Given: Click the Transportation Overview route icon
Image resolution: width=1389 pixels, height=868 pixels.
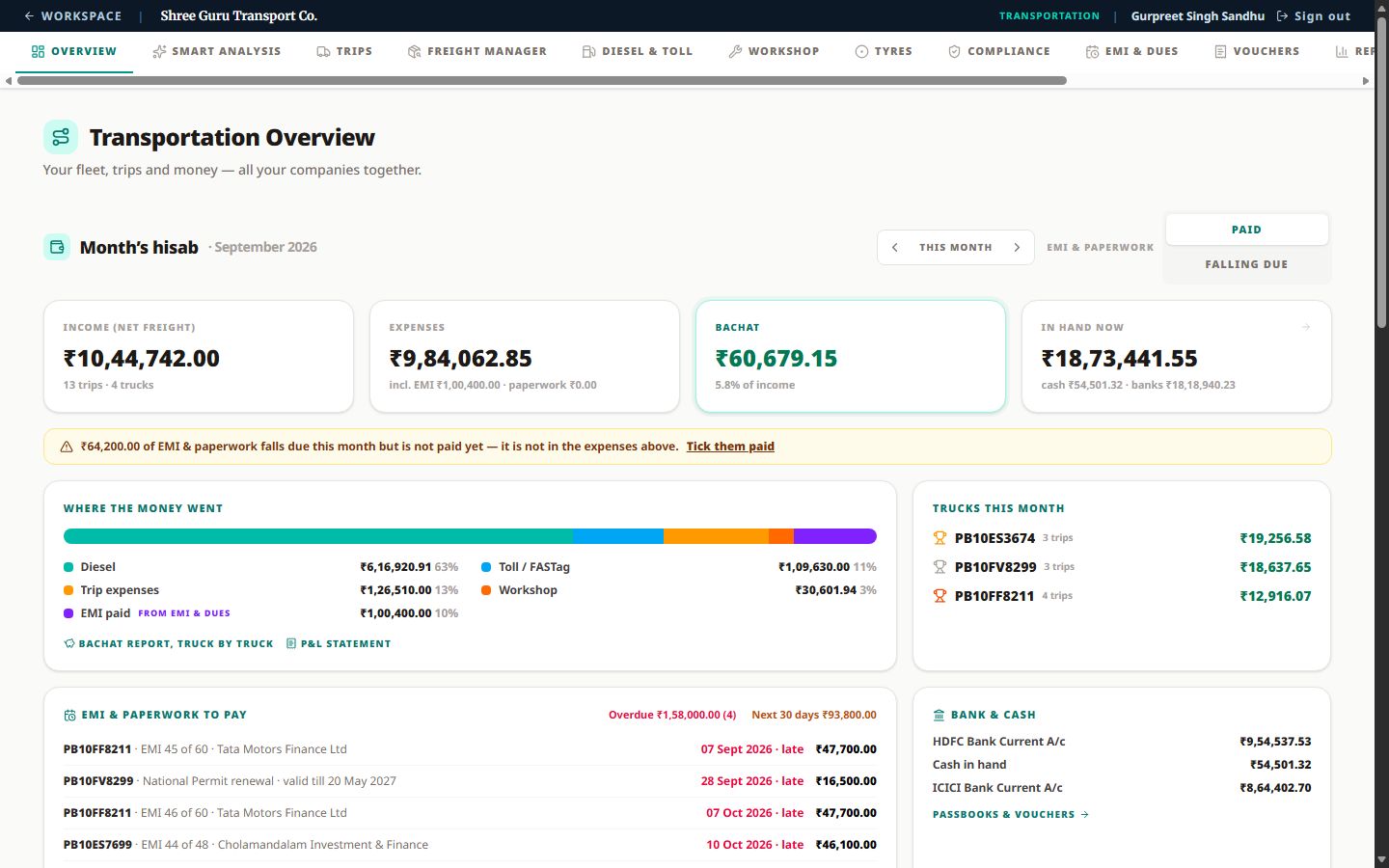Looking at the screenshot, I should pyautogui.click(x=61, y=137).
